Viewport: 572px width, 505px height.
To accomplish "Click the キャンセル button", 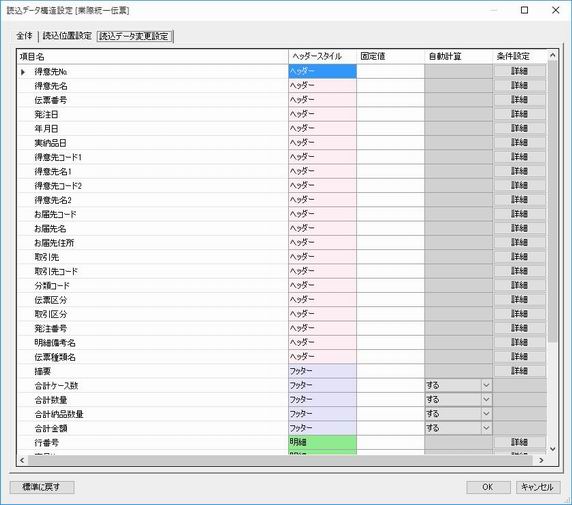I will [538, 487].
